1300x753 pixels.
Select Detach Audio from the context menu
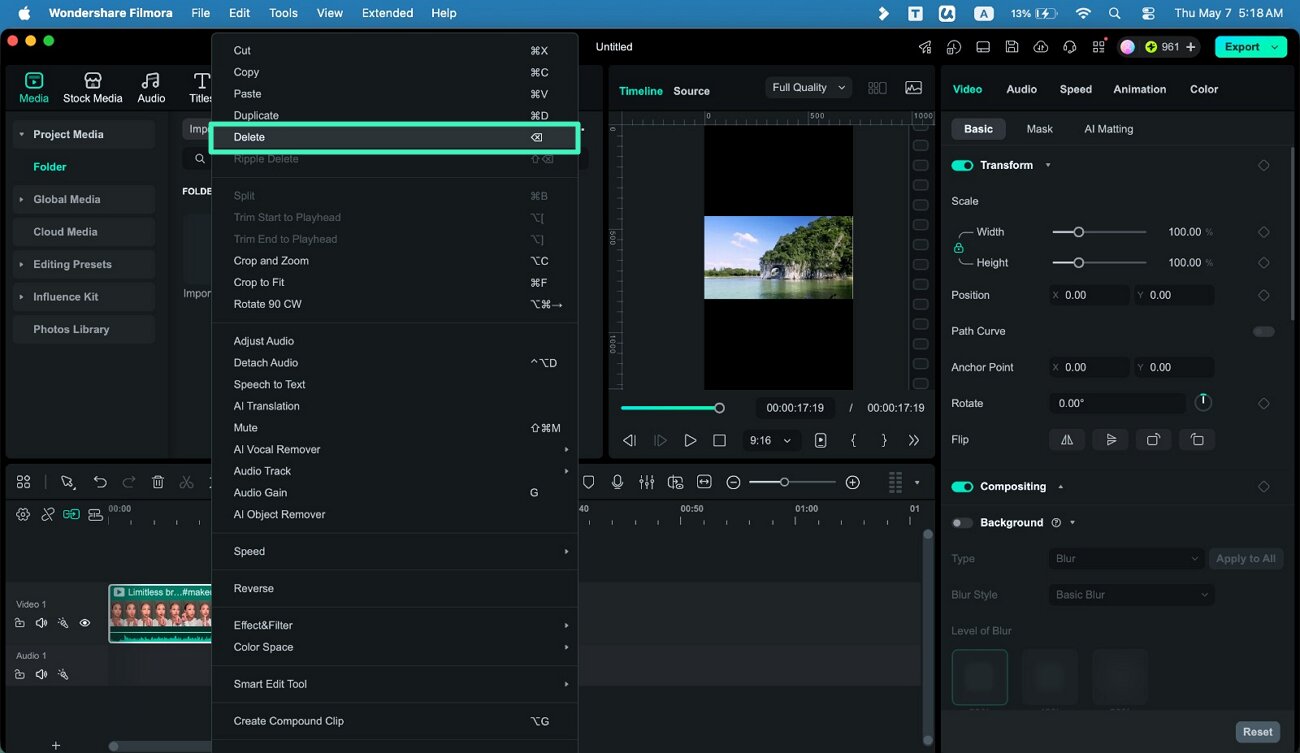coord(394,363)
